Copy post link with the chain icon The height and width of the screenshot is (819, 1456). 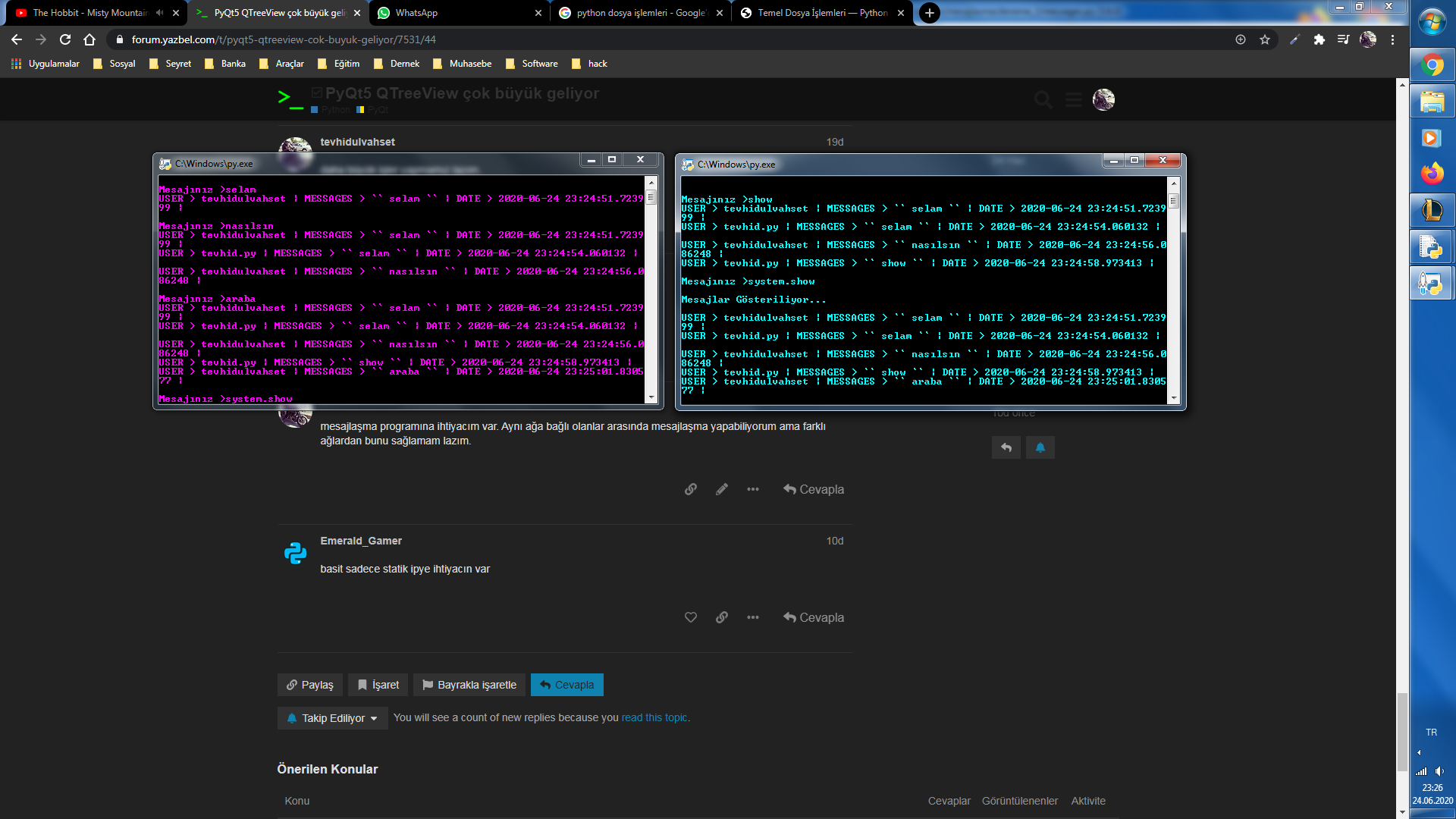coord(690,489)
